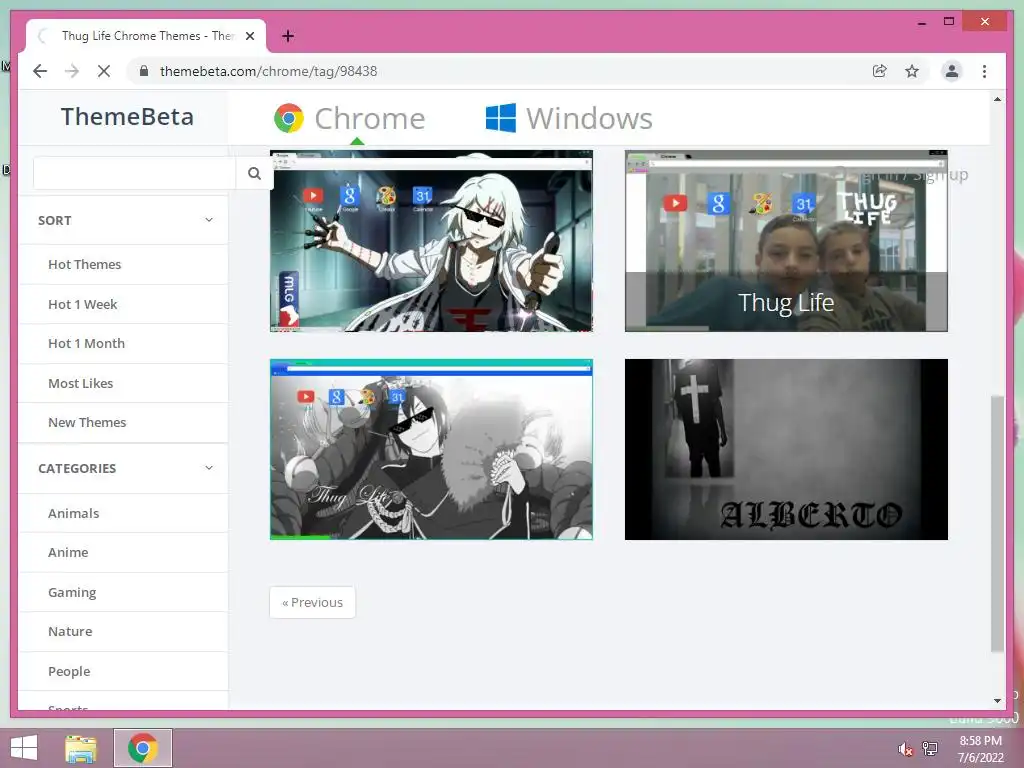Go back using the browser back arrow
The image size is (1024, 768).
(x=40, y=71)
